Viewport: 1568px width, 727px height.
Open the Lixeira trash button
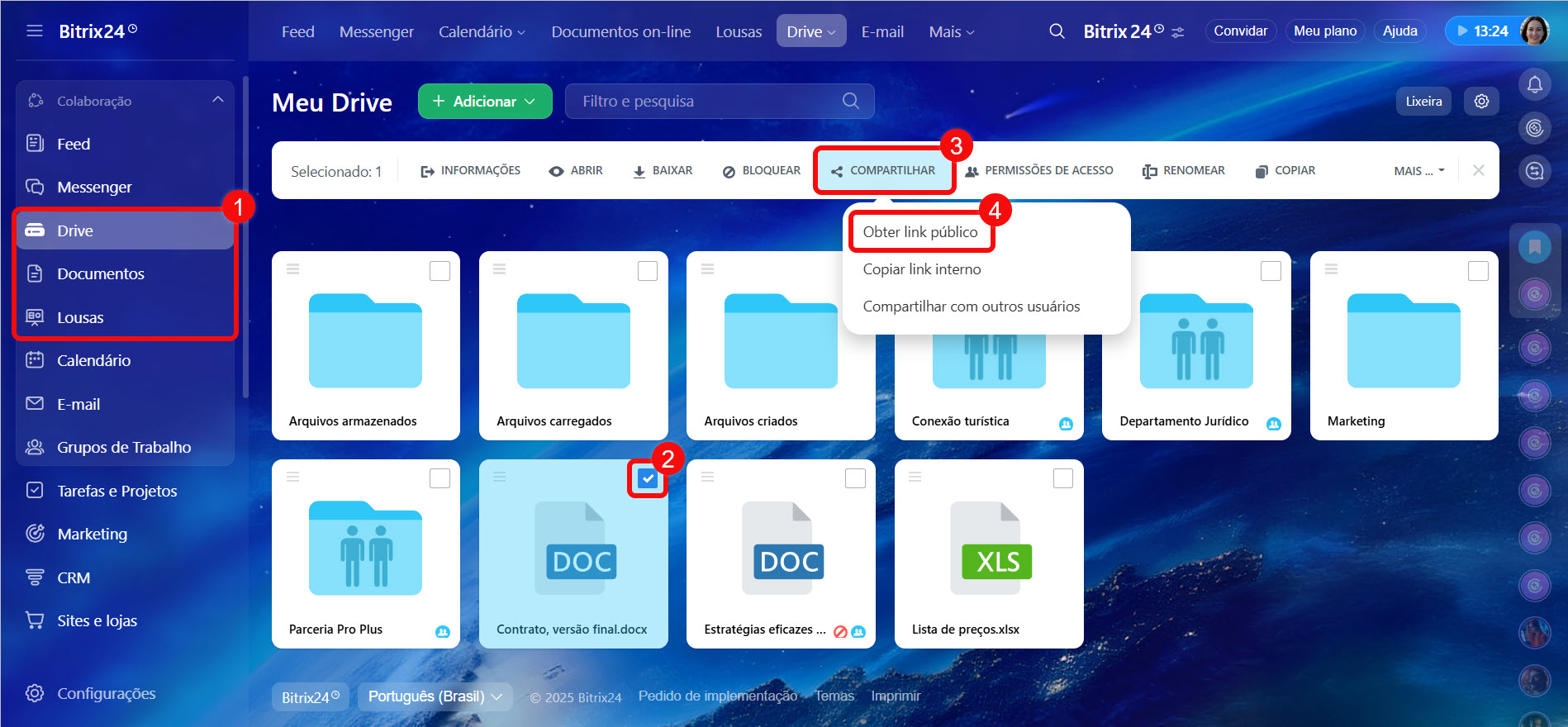1423,101
